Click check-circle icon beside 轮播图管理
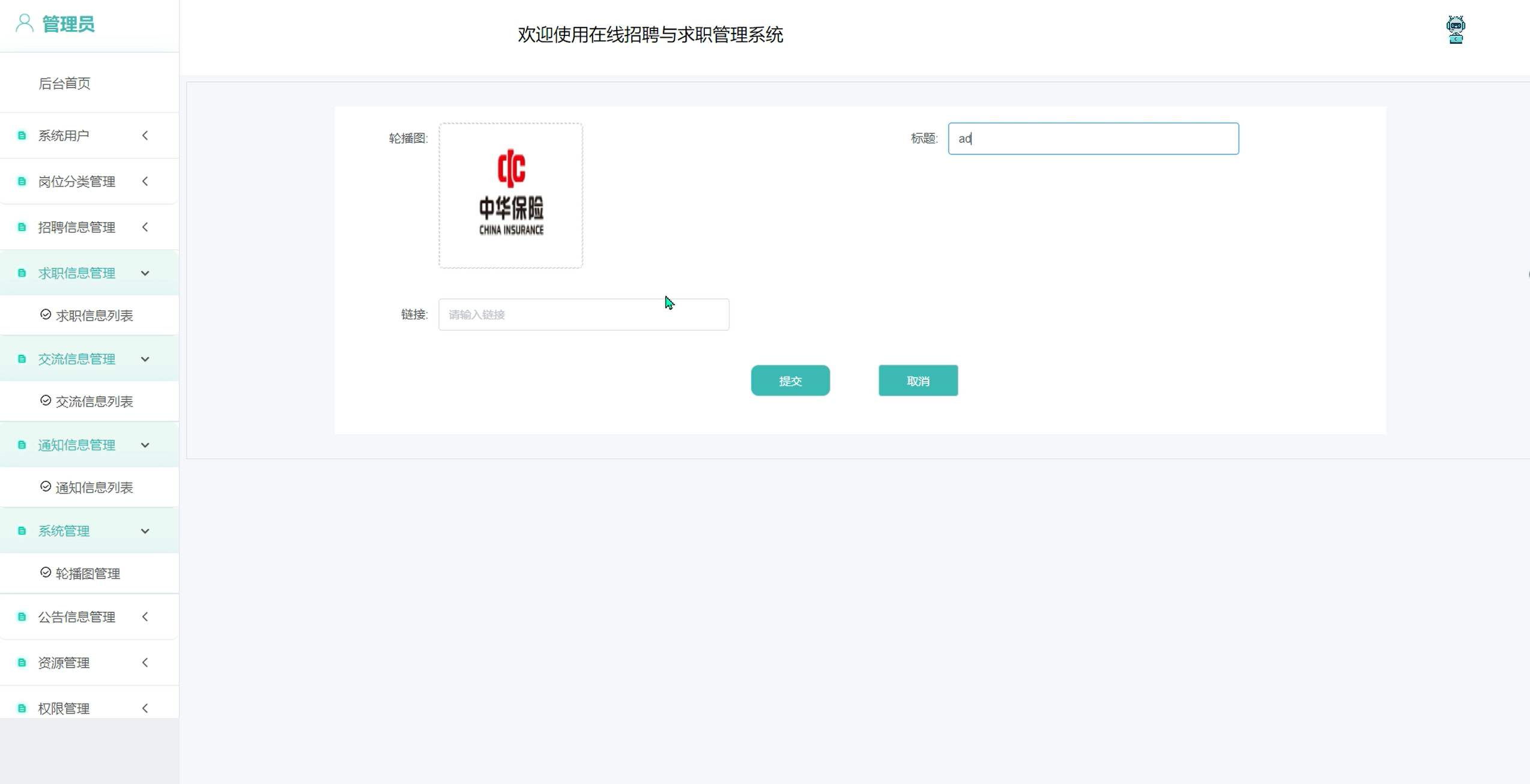1530x784 pixels. 46,573
